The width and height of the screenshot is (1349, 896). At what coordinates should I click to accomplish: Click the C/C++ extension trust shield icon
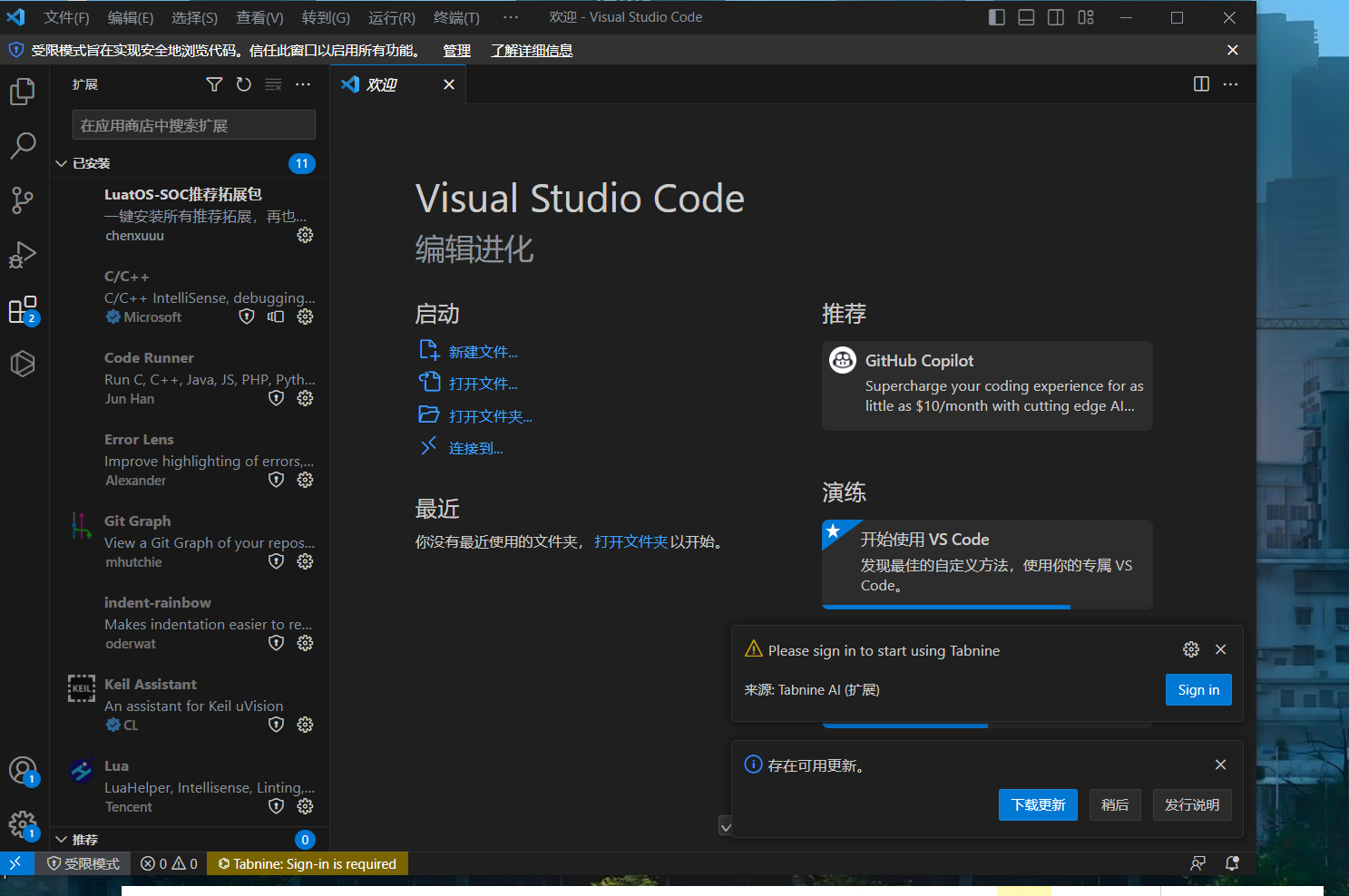(247, 317)
